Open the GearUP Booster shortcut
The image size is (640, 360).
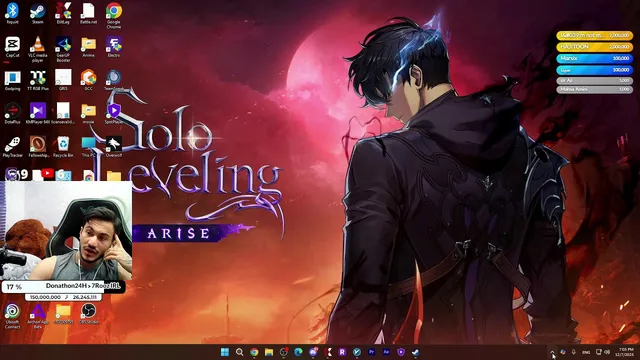[x=63, y=49]
